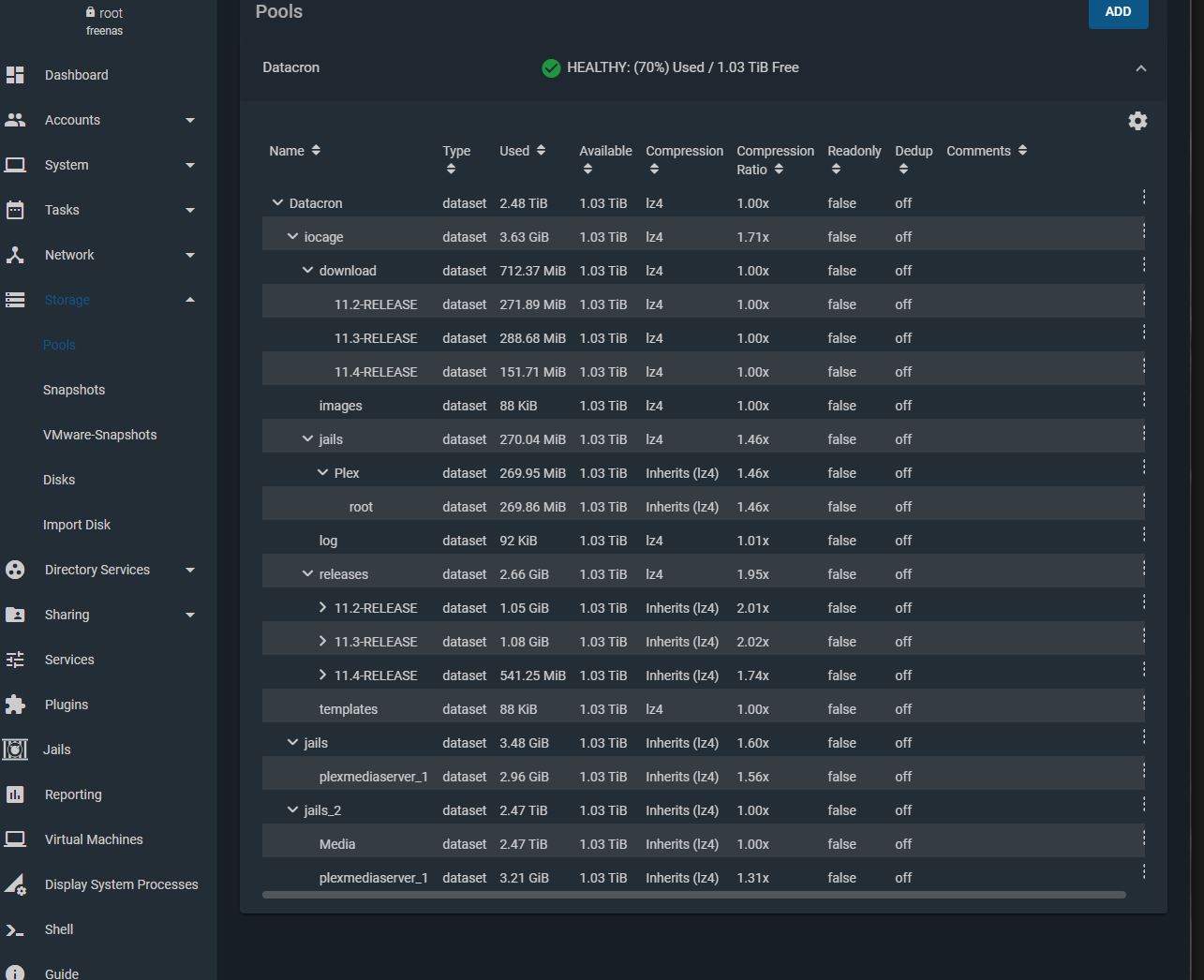The height and width of the screenshot is (980, 1204).
Task: Click the table horizontal scrollbar
Action: pos(693,895)
